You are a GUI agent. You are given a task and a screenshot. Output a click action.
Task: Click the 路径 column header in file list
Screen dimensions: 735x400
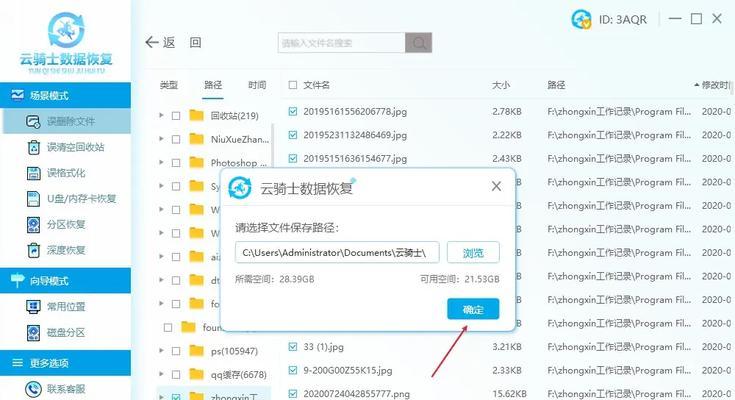point(556,85)
